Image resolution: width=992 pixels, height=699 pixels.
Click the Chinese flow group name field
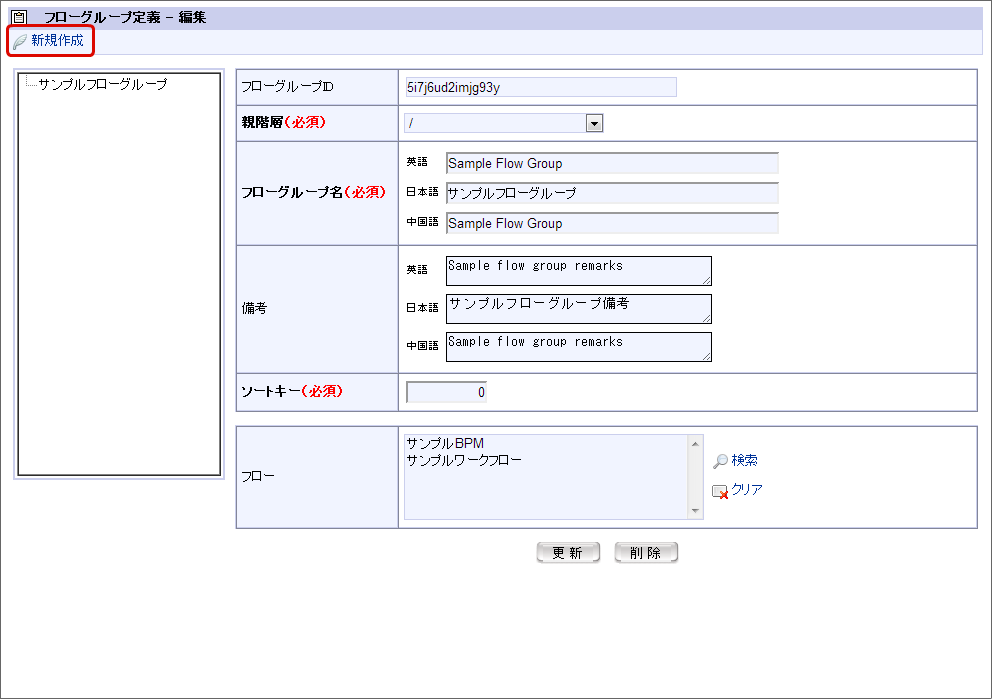(611, 223)
